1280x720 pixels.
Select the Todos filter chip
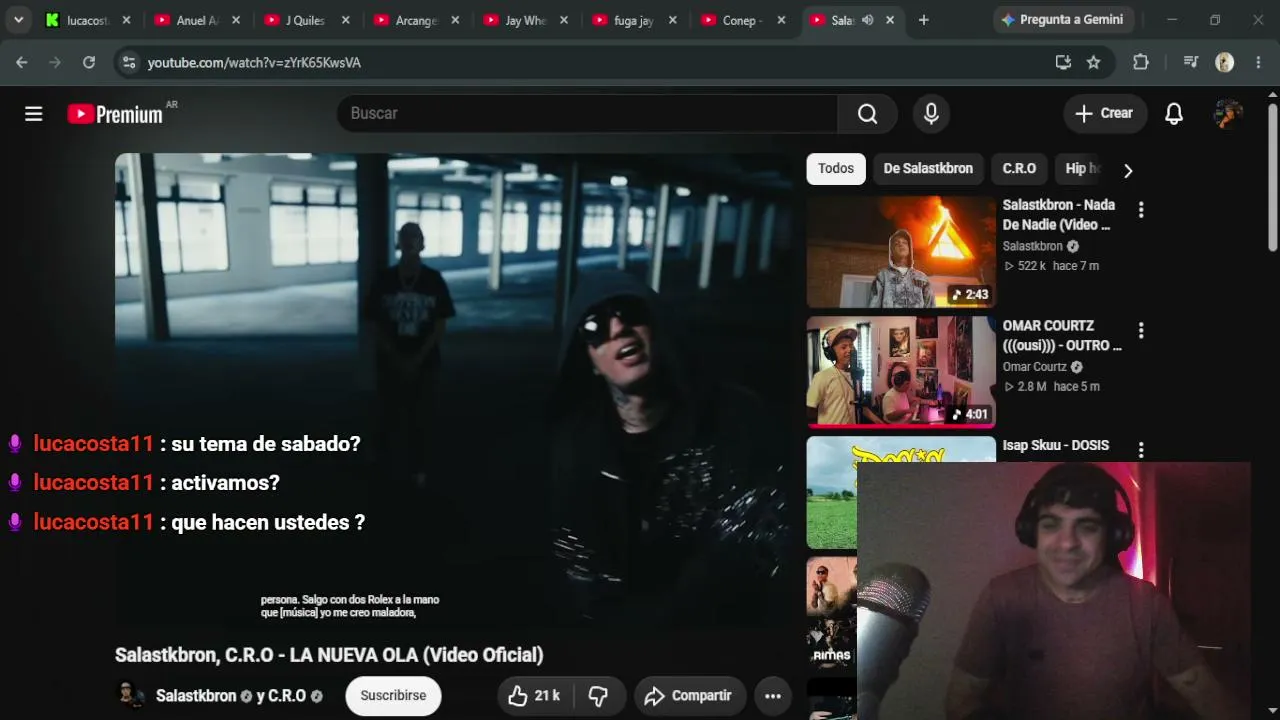coord(836,169)
